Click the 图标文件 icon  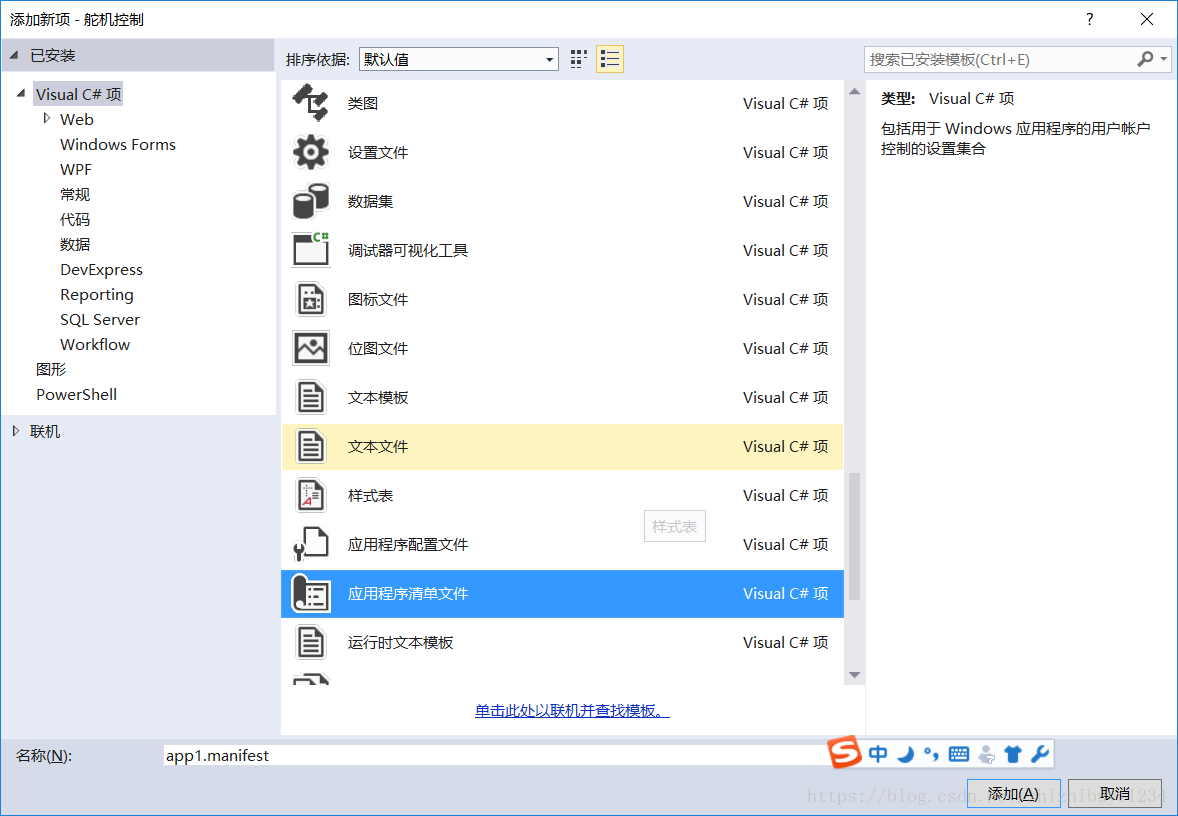(x=310, y=299)
